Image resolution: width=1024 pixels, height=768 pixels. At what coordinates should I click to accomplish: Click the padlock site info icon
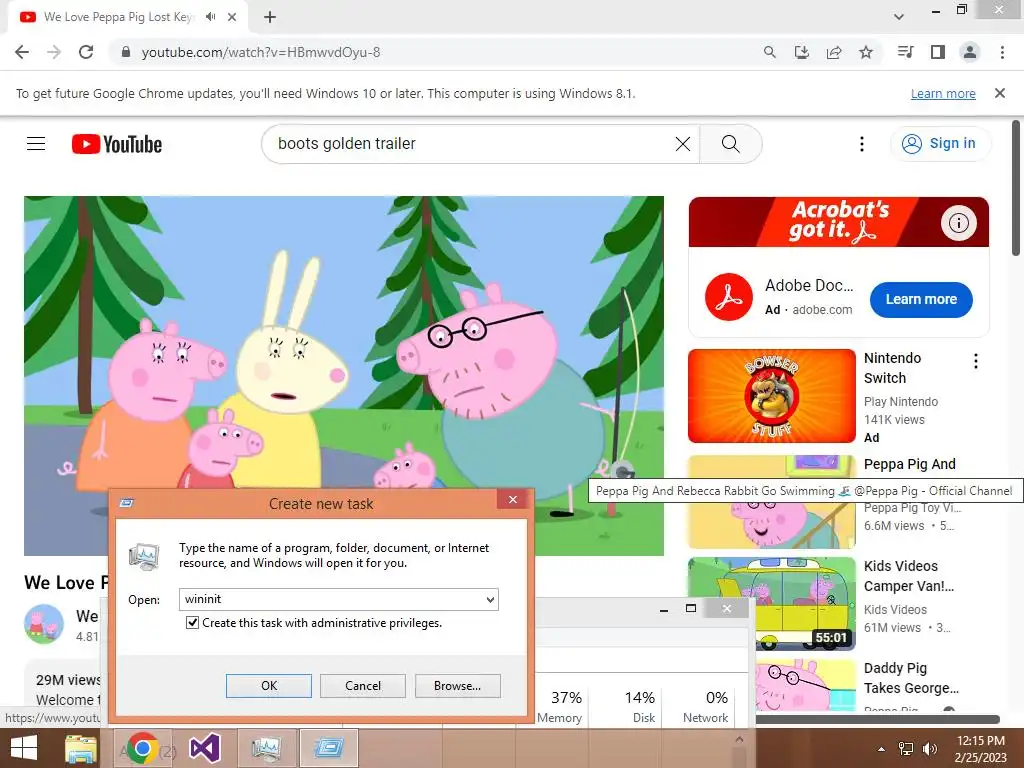click(126, 52)
